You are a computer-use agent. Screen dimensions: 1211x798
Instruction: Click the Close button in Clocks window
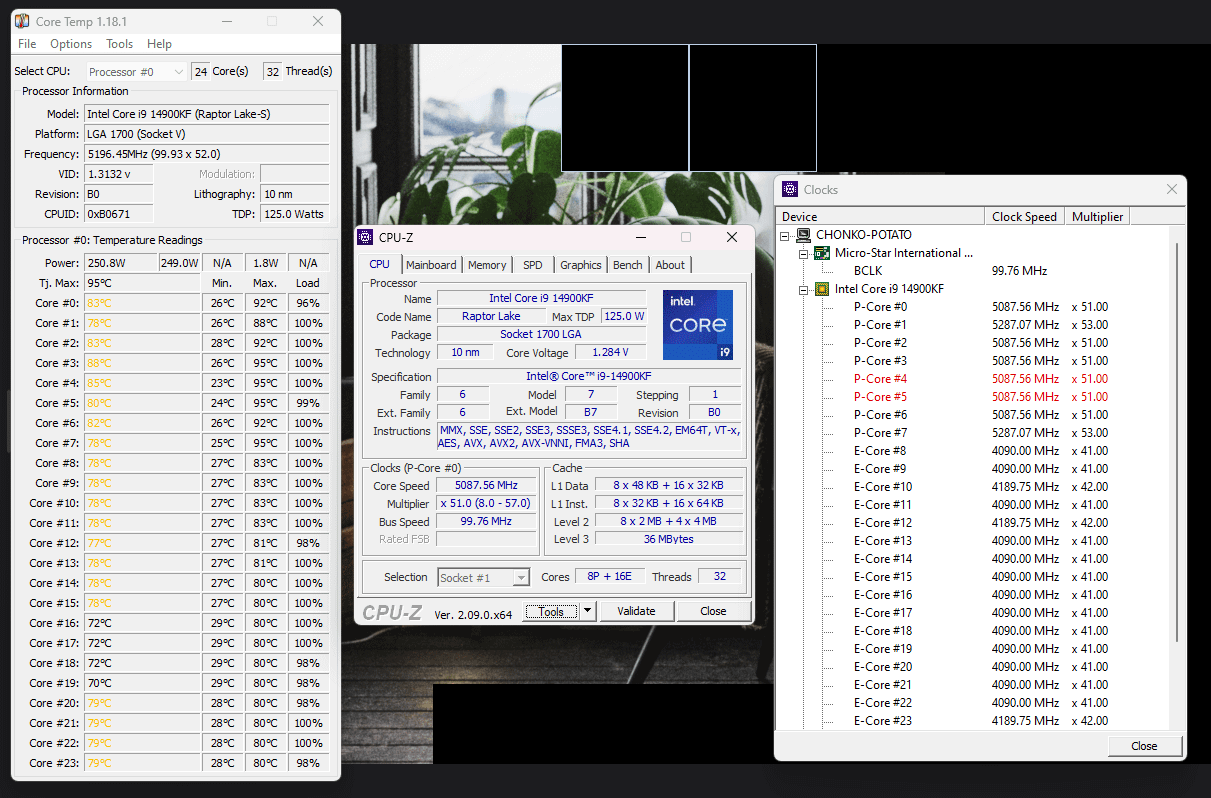tap(1144, 746)
